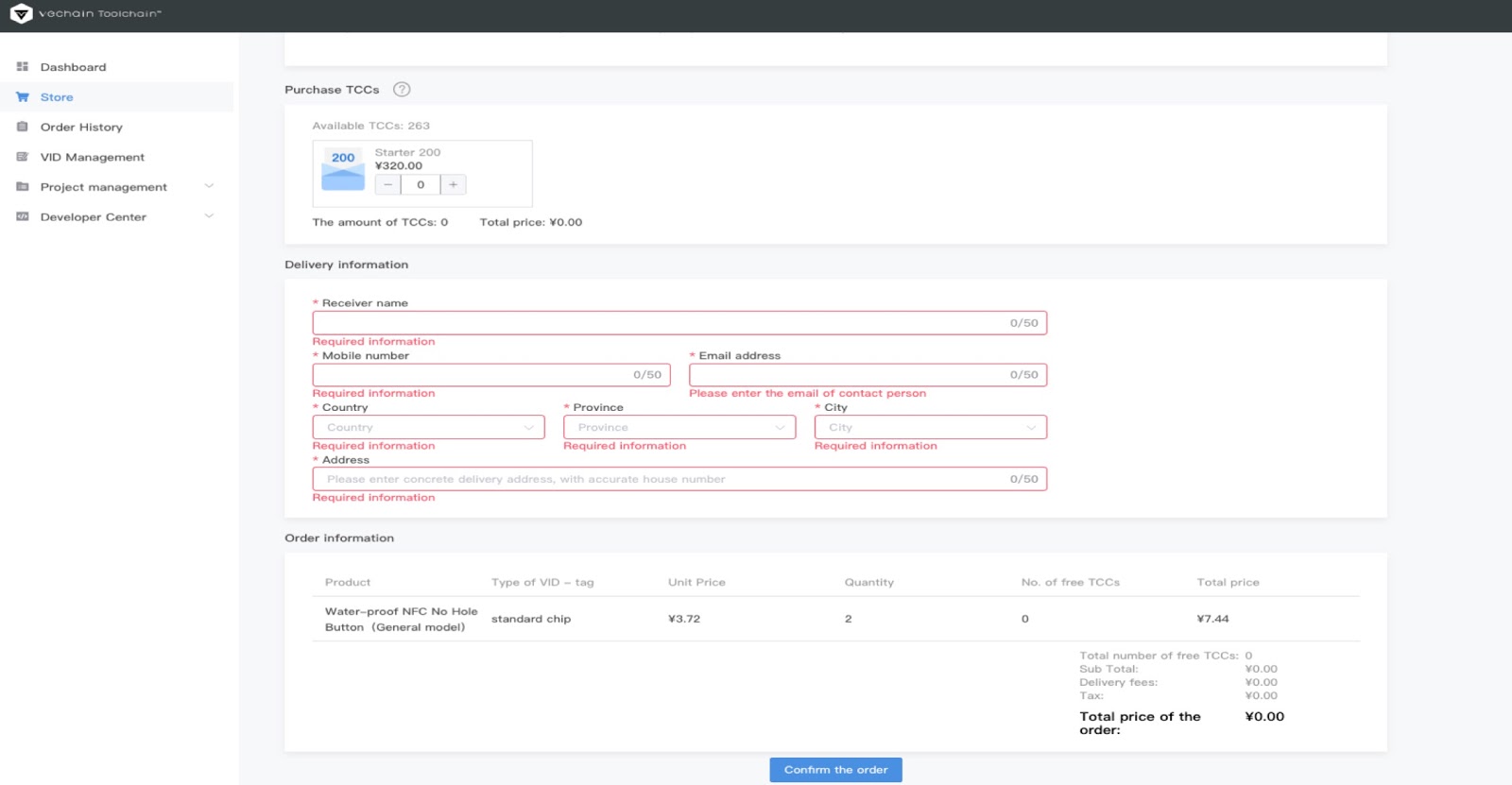Click the Store cart icon
This screenshot has width=1512, height=785.
(x=23, y=97)
